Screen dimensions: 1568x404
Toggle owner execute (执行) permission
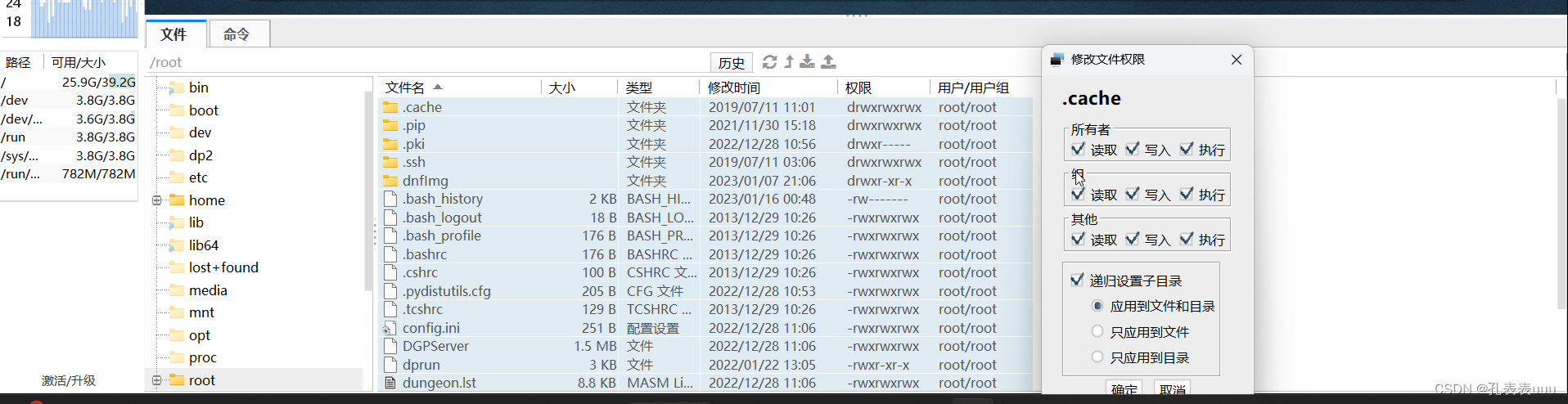(1187, 149)
